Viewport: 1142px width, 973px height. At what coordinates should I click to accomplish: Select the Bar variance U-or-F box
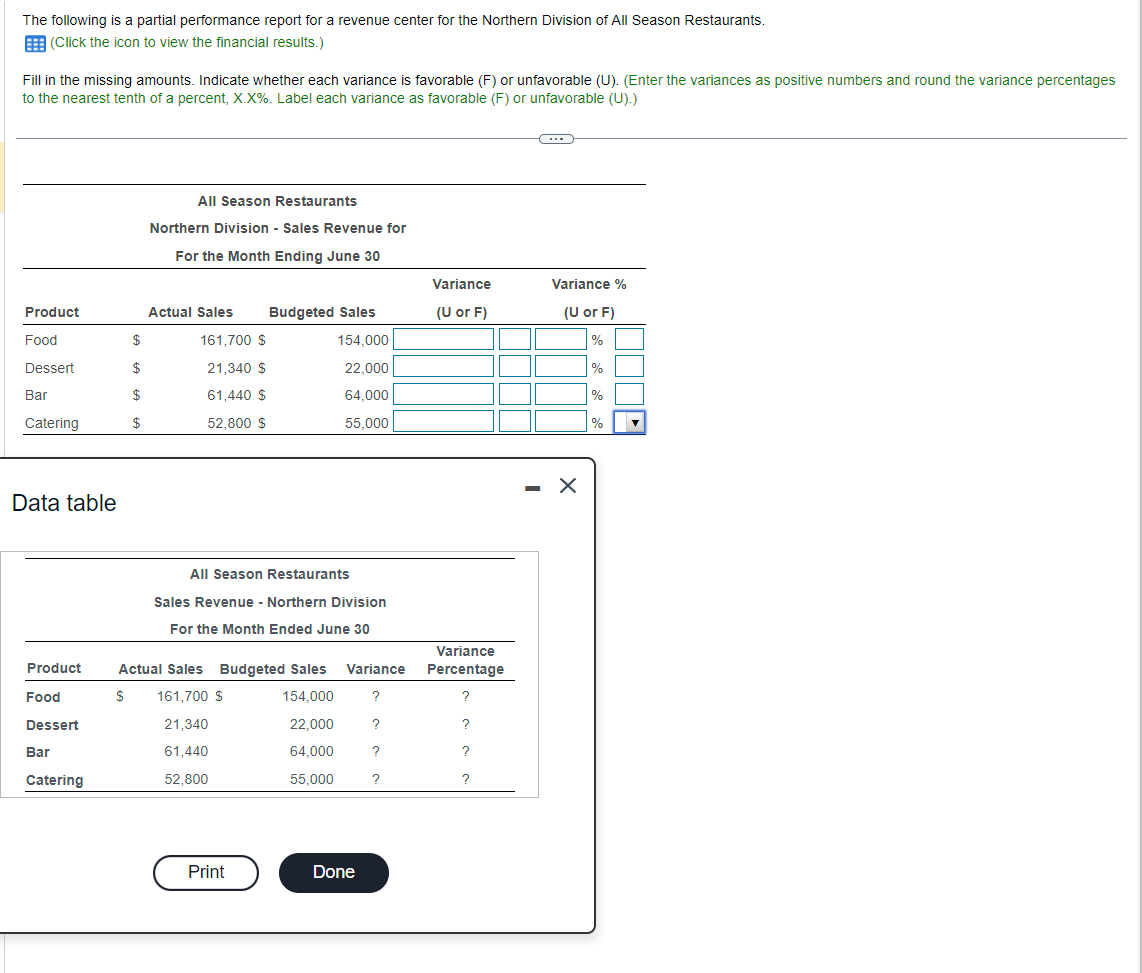click(514, 394)
